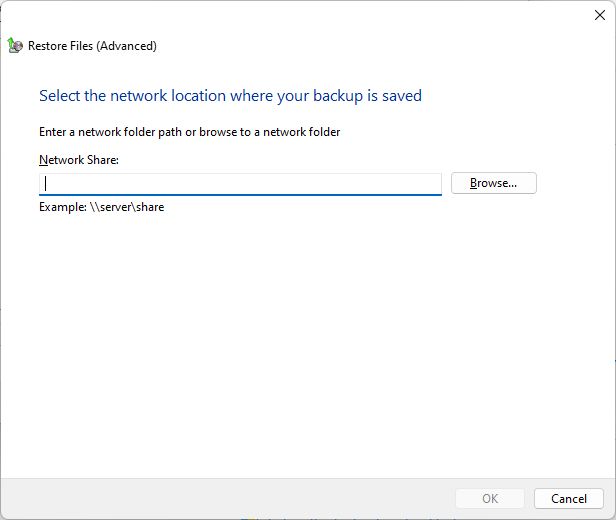The image size is (616, 520).
Task: Click the Example: \\server\share hint text
Action: click(x=101, y=207)
